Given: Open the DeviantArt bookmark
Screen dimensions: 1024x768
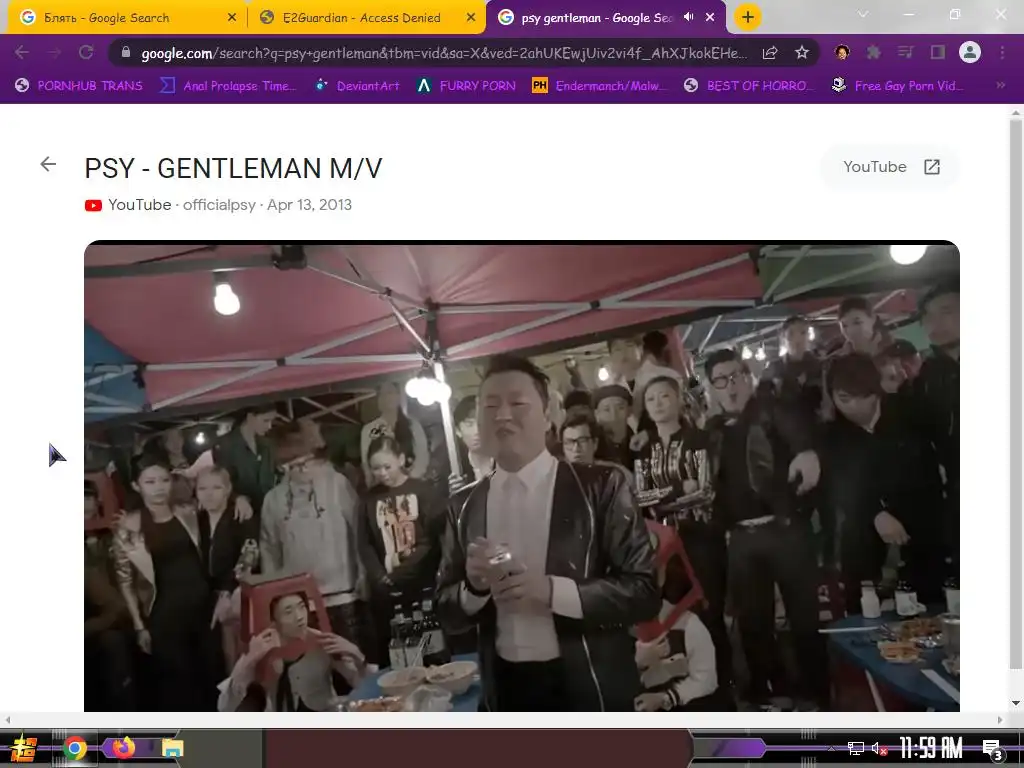Looking at the screenshot, I should pyautogui.click(x=357, y=86).
